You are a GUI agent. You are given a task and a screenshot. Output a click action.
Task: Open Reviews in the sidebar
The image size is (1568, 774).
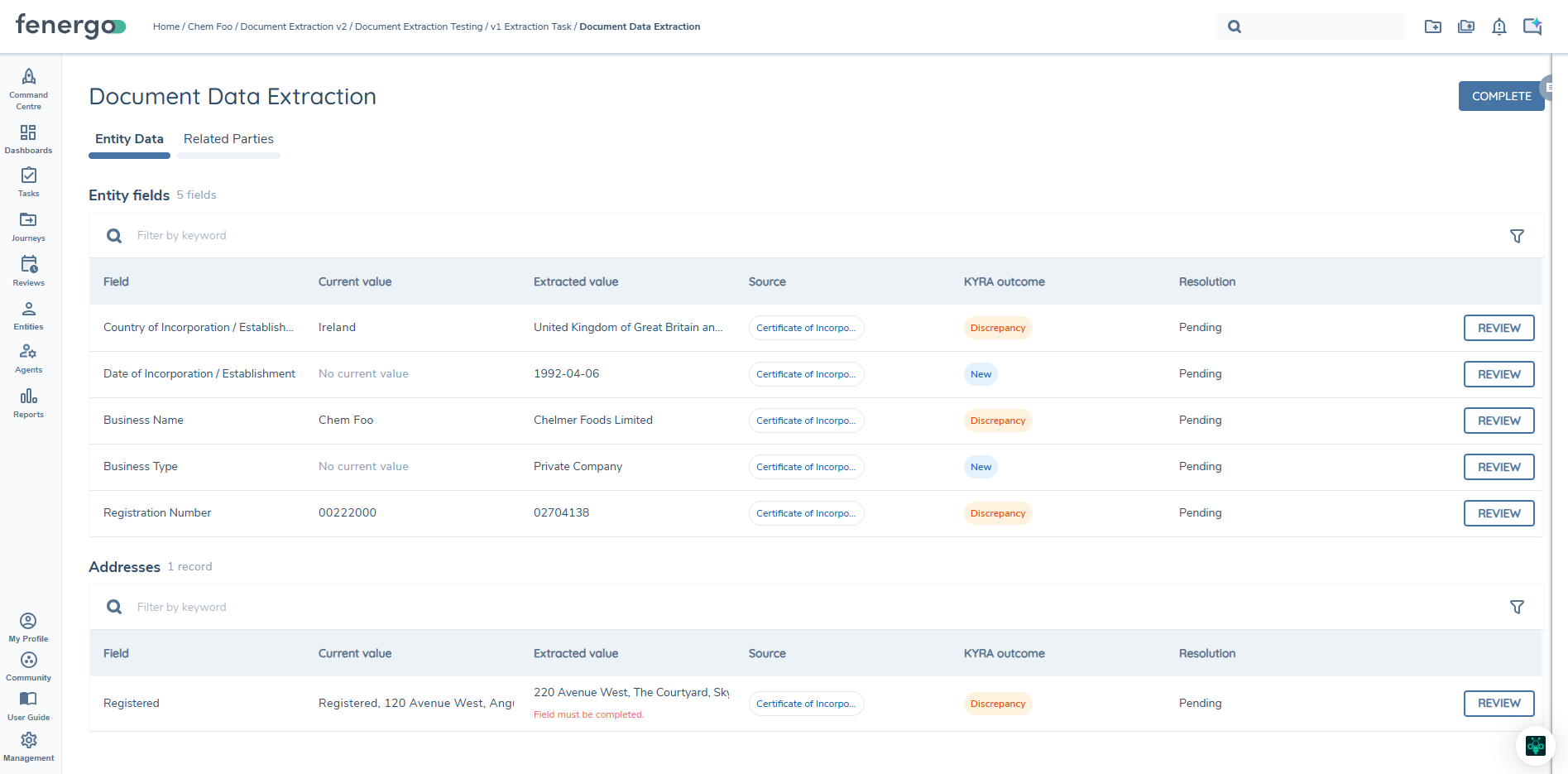coord(29,271)
